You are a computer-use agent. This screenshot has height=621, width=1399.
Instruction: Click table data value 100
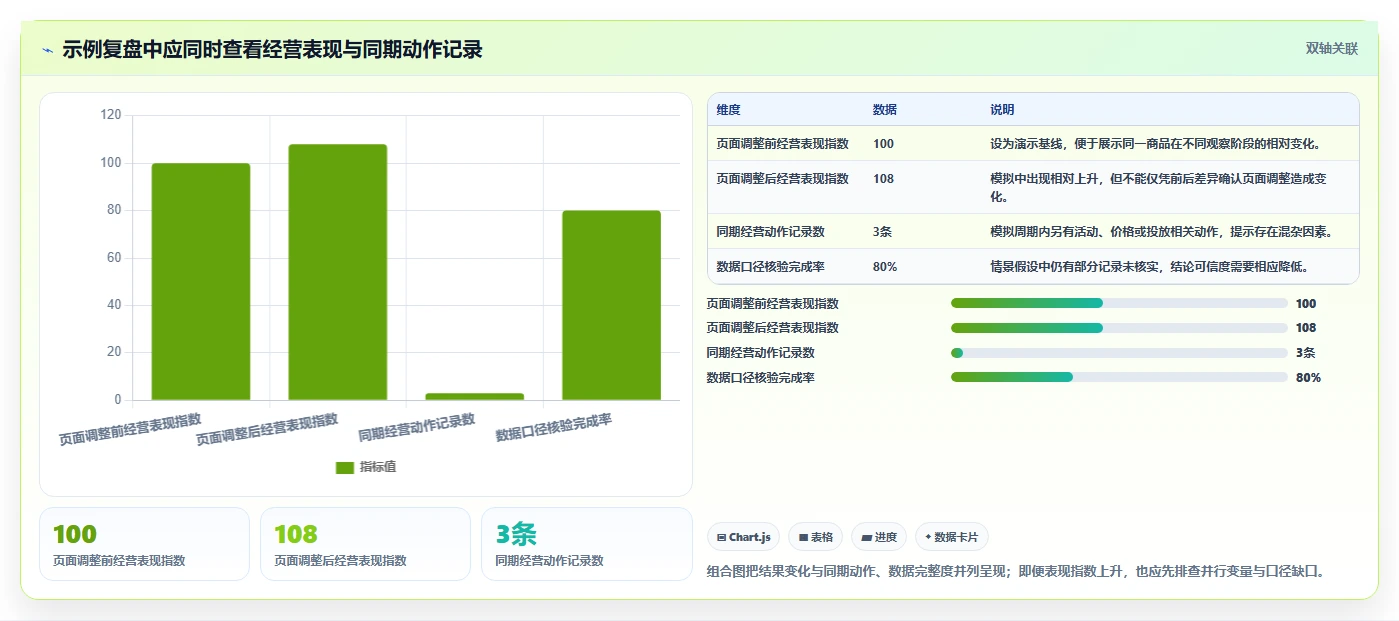(883, 144)
